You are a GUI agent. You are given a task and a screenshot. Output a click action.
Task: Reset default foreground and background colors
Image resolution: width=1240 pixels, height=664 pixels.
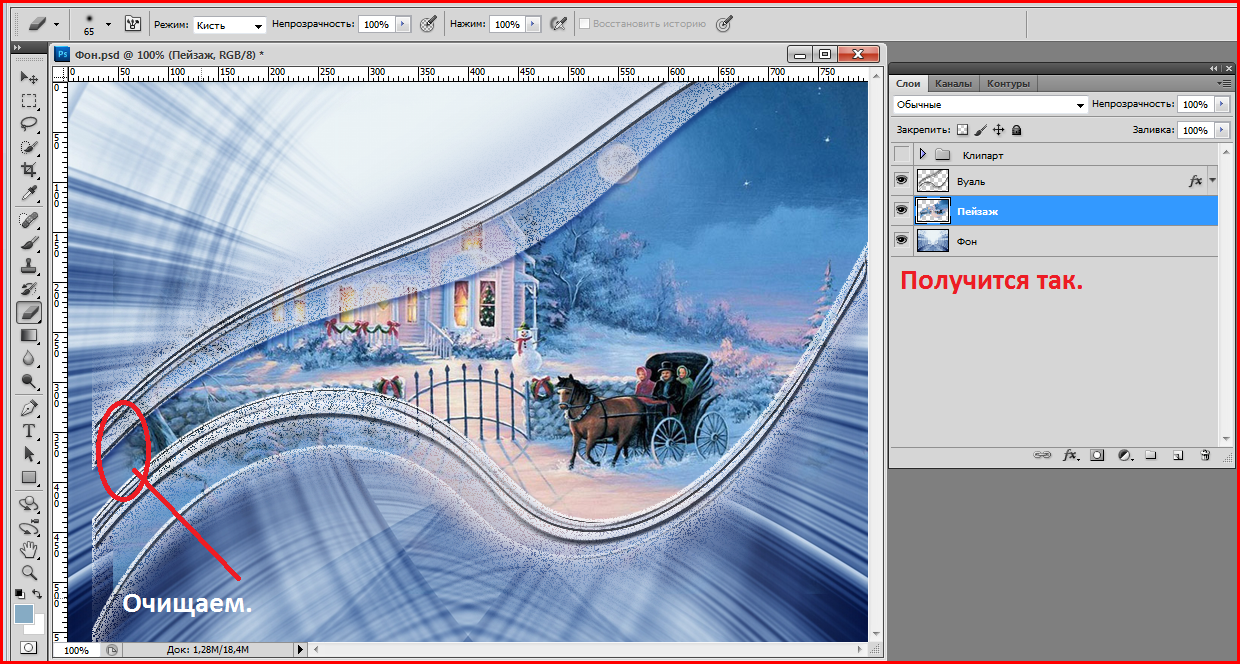pyautogui.click(x=20, y=595)
